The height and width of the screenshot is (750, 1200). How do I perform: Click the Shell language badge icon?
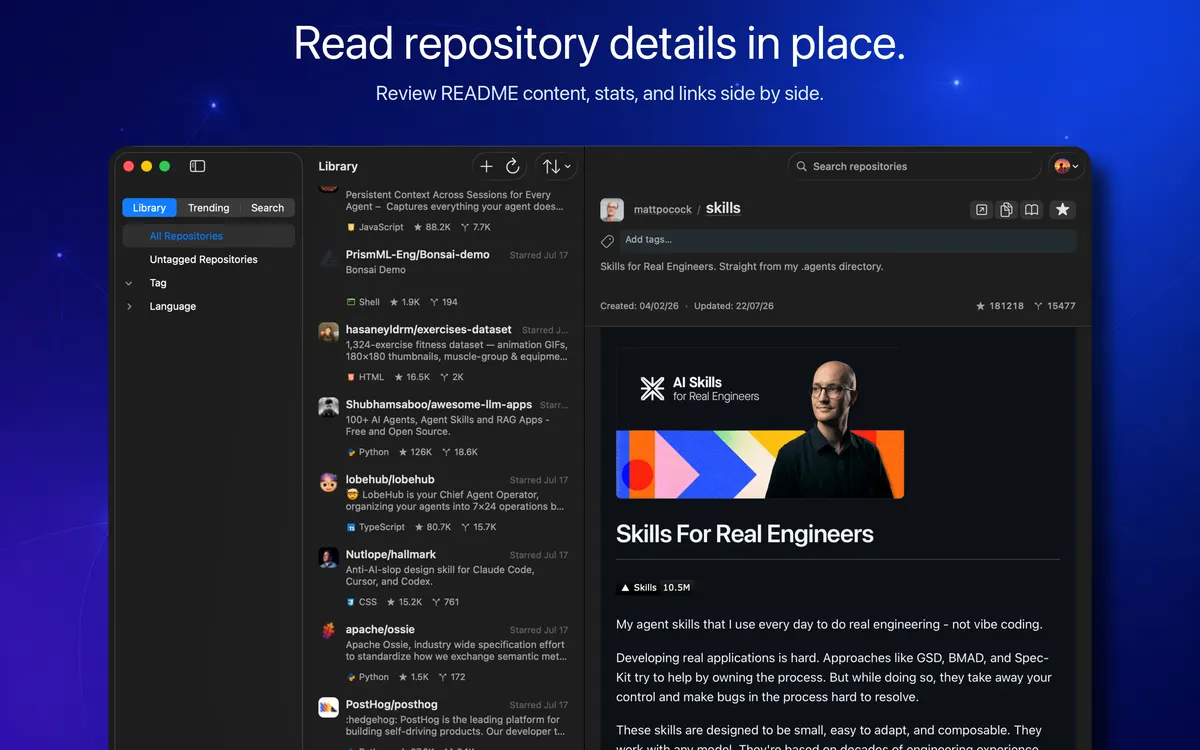tap(351, 302)
